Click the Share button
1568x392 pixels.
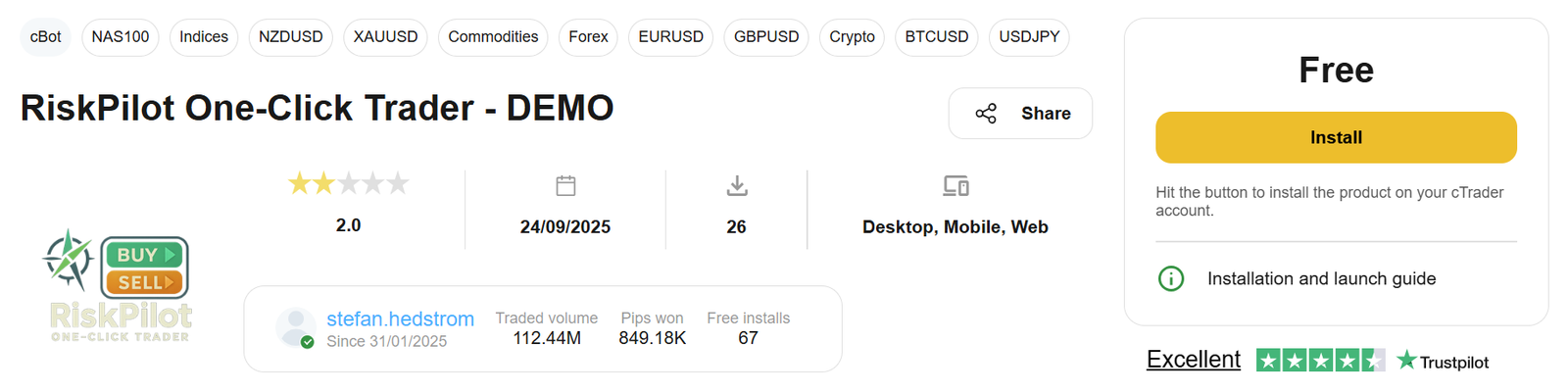(1020, 114)
